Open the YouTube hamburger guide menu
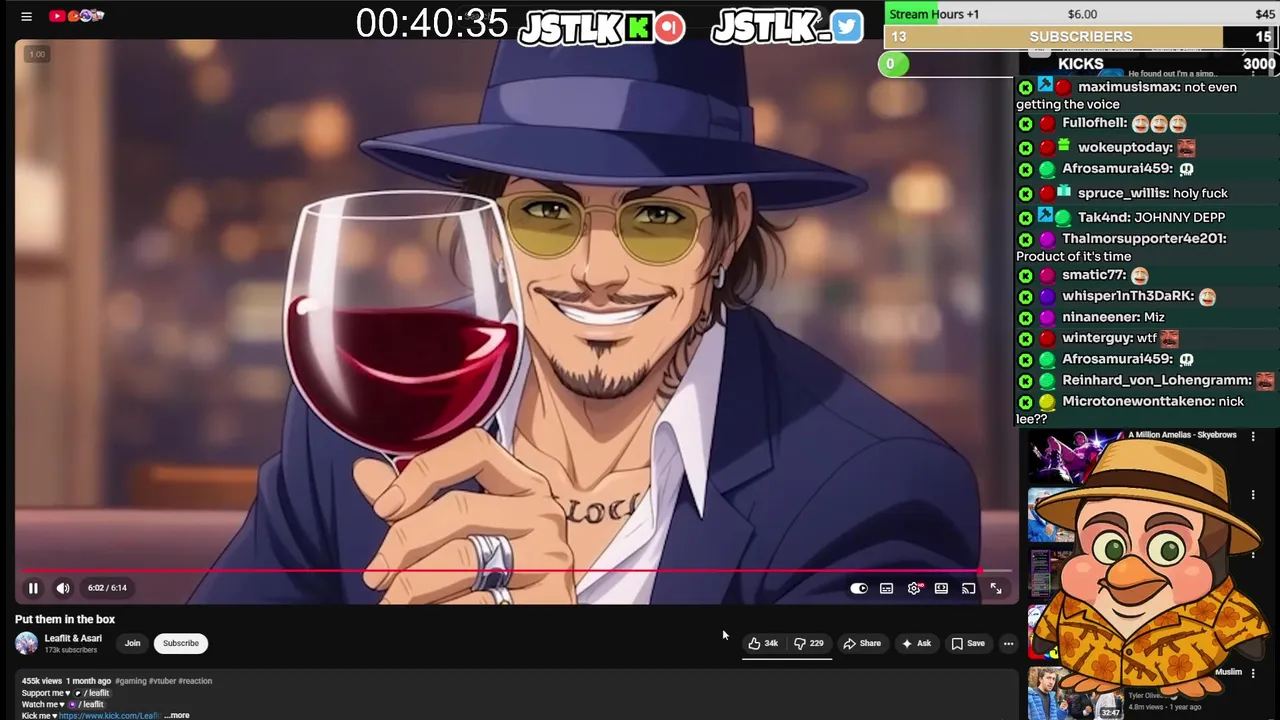Image resolution: width=1280 pixels, height=720 pixels. click(27, 16)
